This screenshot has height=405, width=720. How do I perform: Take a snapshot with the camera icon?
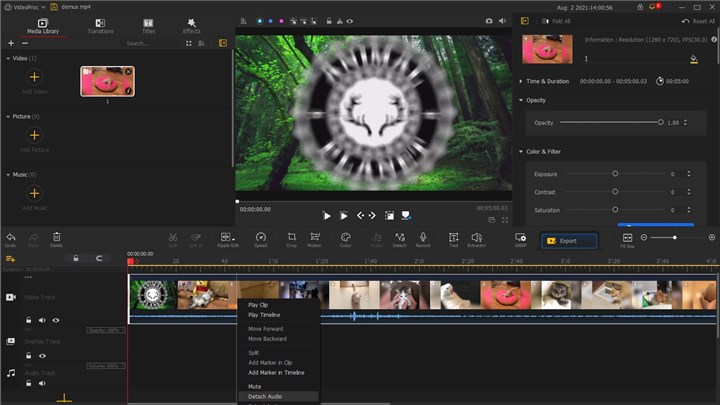pyautogui.click(x=489, y=20)
